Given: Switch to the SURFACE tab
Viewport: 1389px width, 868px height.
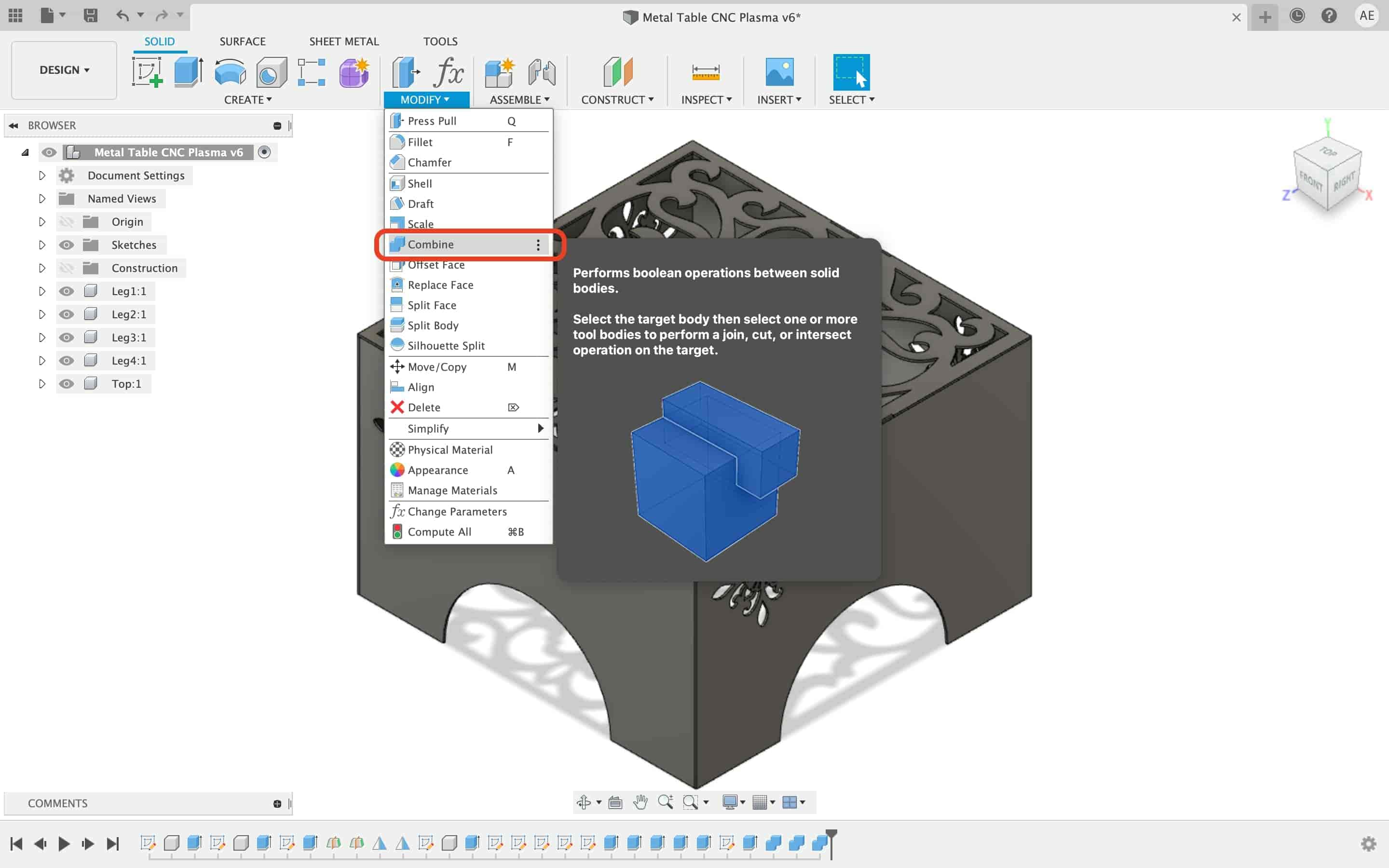Looking at the screenshot, I should 242,41.
